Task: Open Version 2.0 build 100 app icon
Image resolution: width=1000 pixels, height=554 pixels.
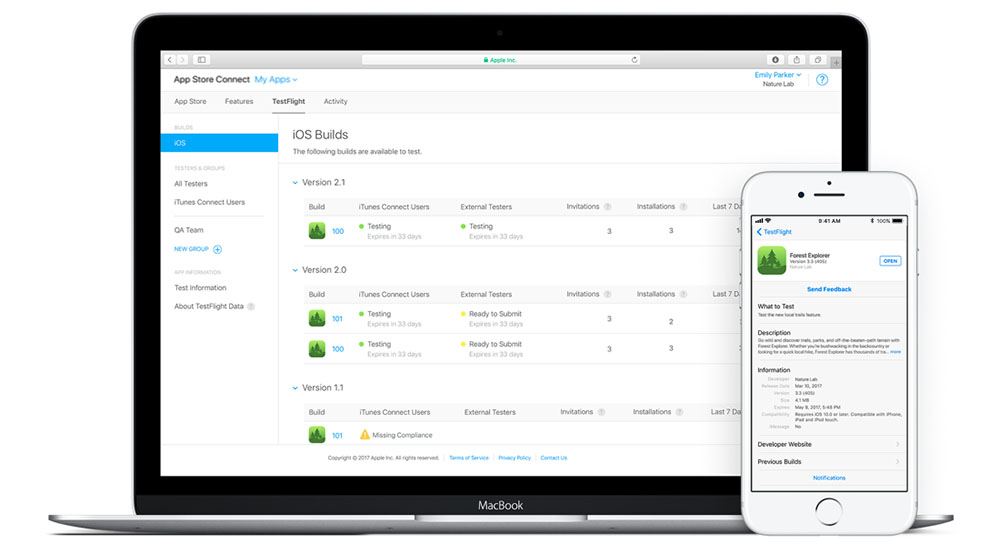Action: pyautogui.click(x=317, y=349)
